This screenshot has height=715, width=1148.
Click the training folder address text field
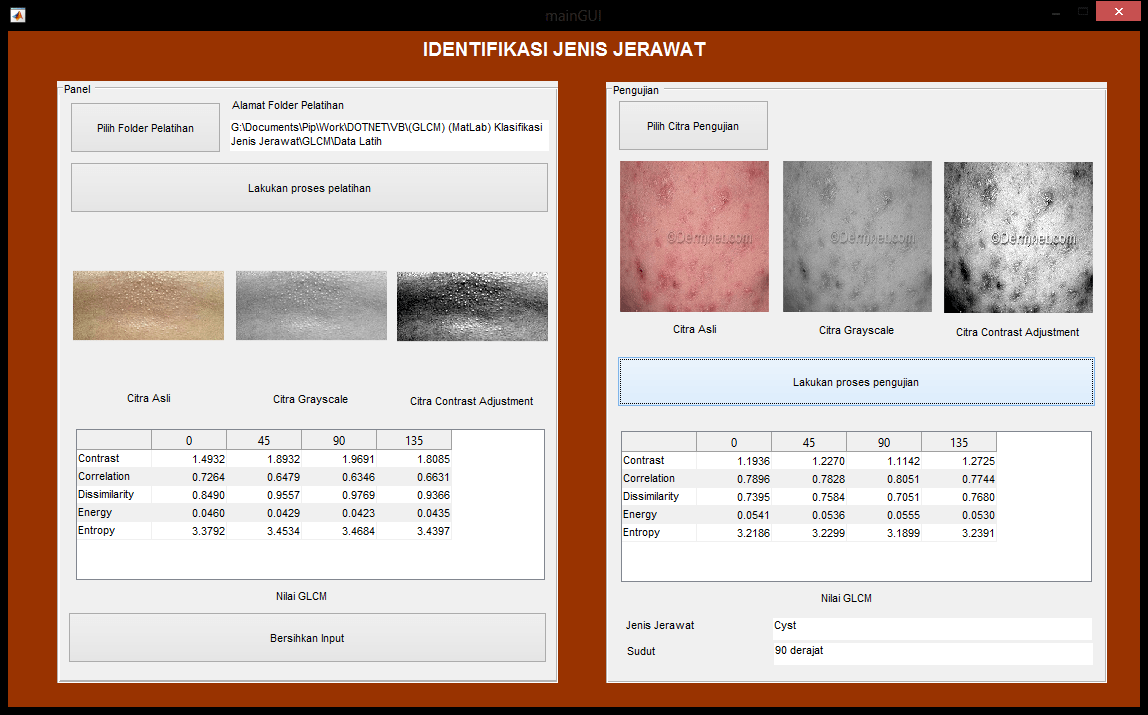coord(388,135)
